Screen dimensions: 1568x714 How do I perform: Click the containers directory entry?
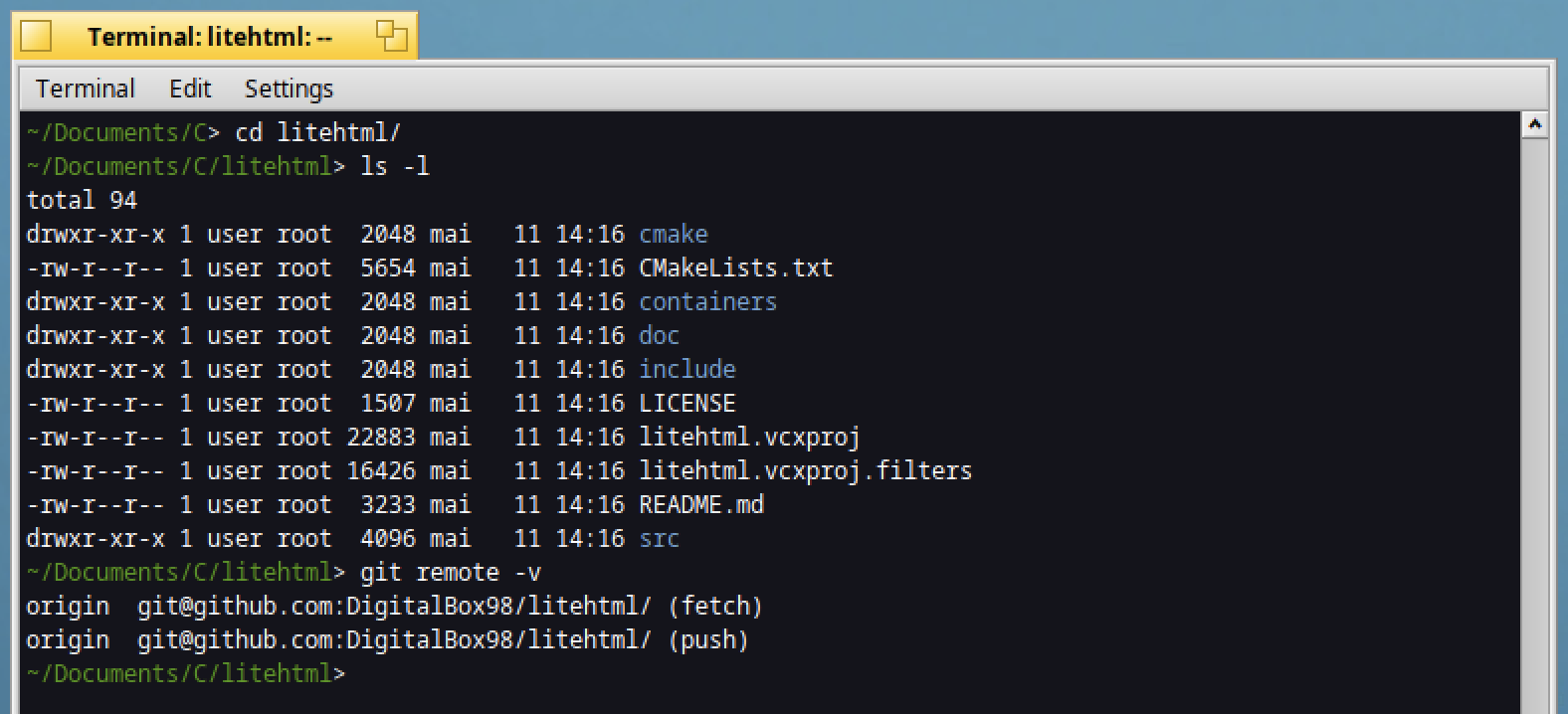tap(707, 301)
